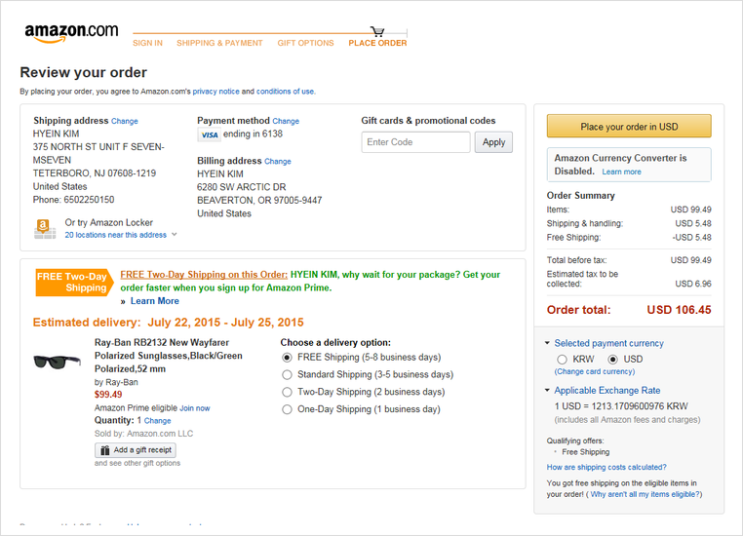
Task: Collapse the Applicable Exchange Rate section
Action: point(548,390)
